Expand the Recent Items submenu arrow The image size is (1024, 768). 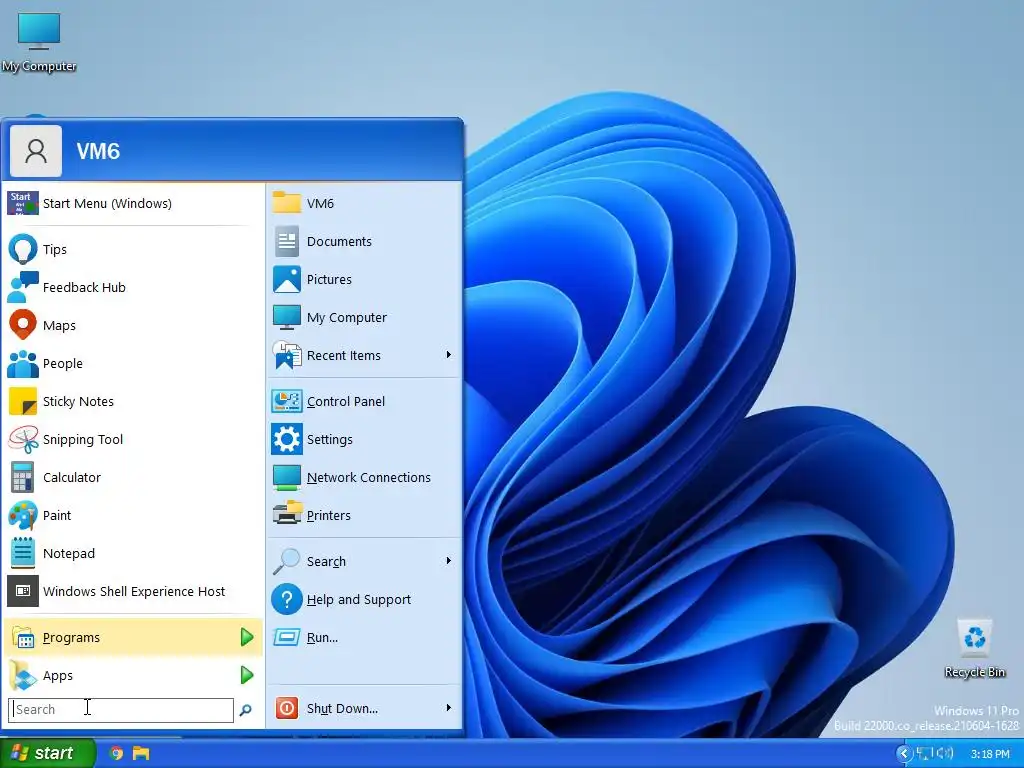pos(449,355)
